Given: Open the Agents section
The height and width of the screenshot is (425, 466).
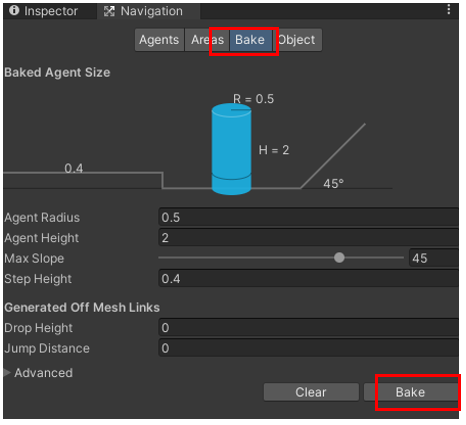Looking at the screenshot, I should click(159, 40).
